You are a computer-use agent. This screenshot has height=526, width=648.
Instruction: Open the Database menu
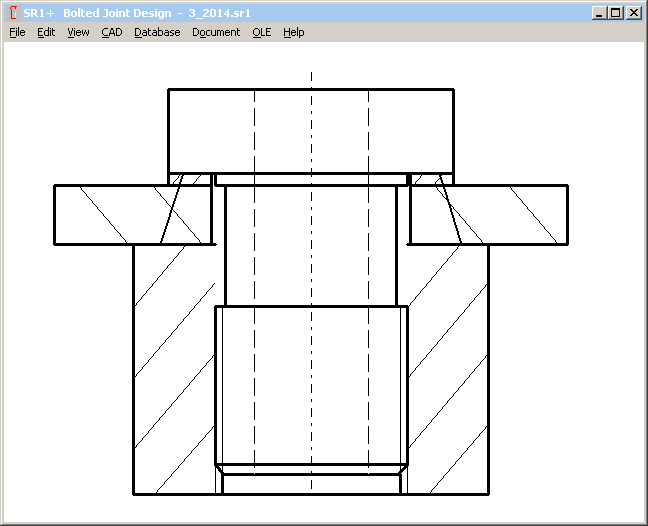coord(157,32)
